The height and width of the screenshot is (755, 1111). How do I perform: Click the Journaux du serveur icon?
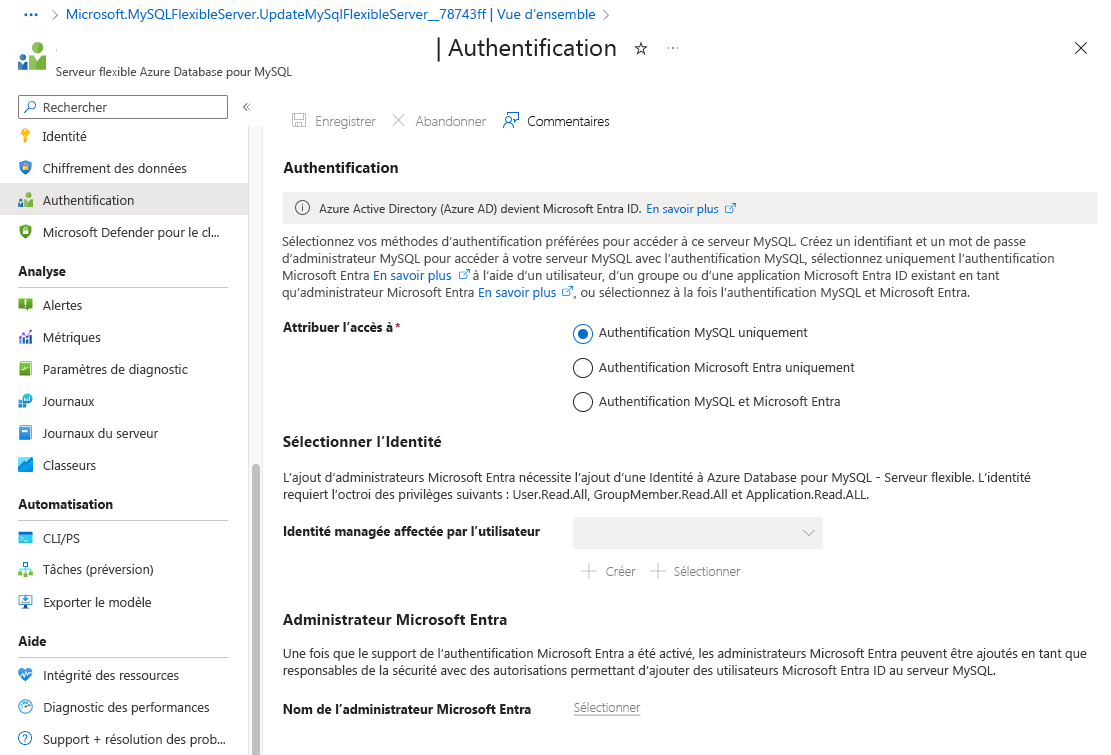click(26, 433)
